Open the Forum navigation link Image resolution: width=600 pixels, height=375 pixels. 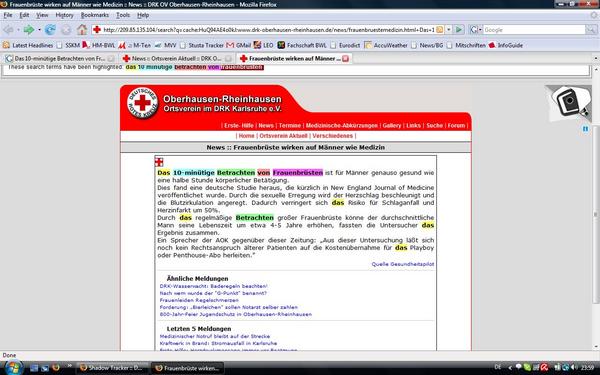pyautogui.click(x=456, y=126)
